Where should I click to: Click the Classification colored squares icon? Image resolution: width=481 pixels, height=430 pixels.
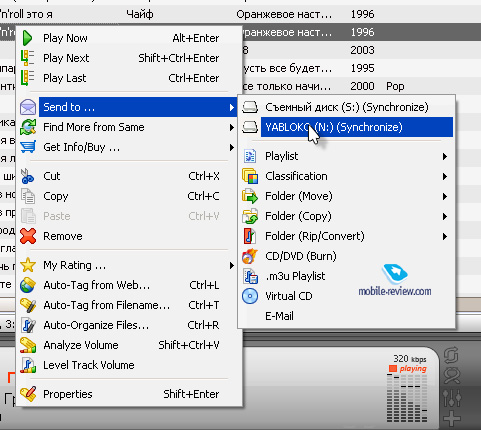tap(250, 176)
